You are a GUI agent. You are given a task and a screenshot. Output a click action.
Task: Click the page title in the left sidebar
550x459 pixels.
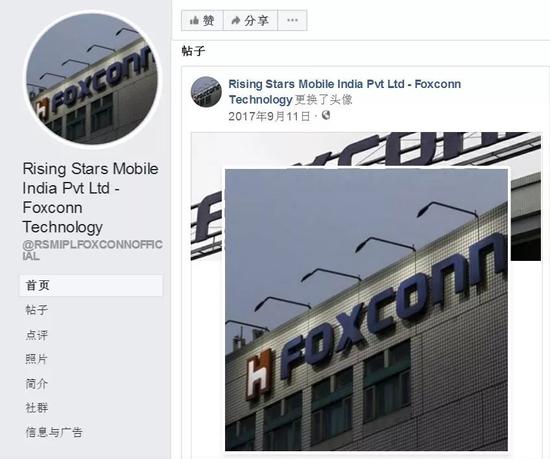pos(90,198)
